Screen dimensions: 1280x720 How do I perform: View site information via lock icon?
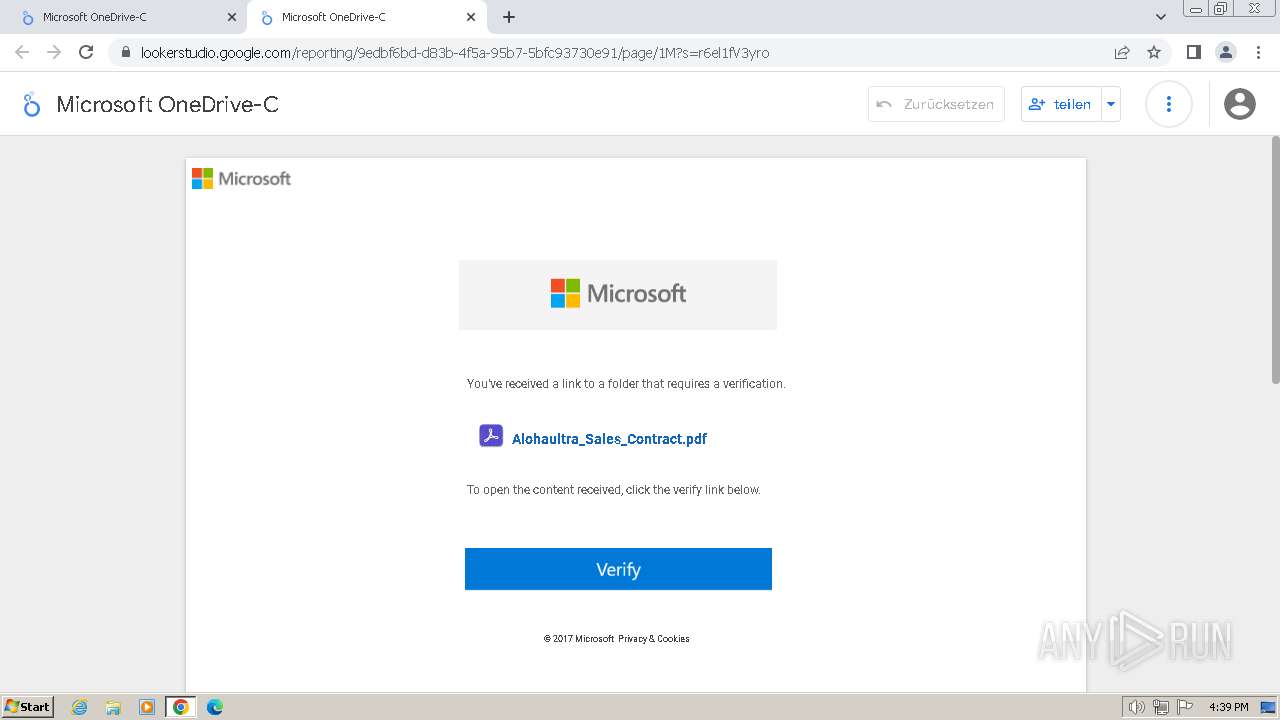pyautogui.click(x=125, y=52)
